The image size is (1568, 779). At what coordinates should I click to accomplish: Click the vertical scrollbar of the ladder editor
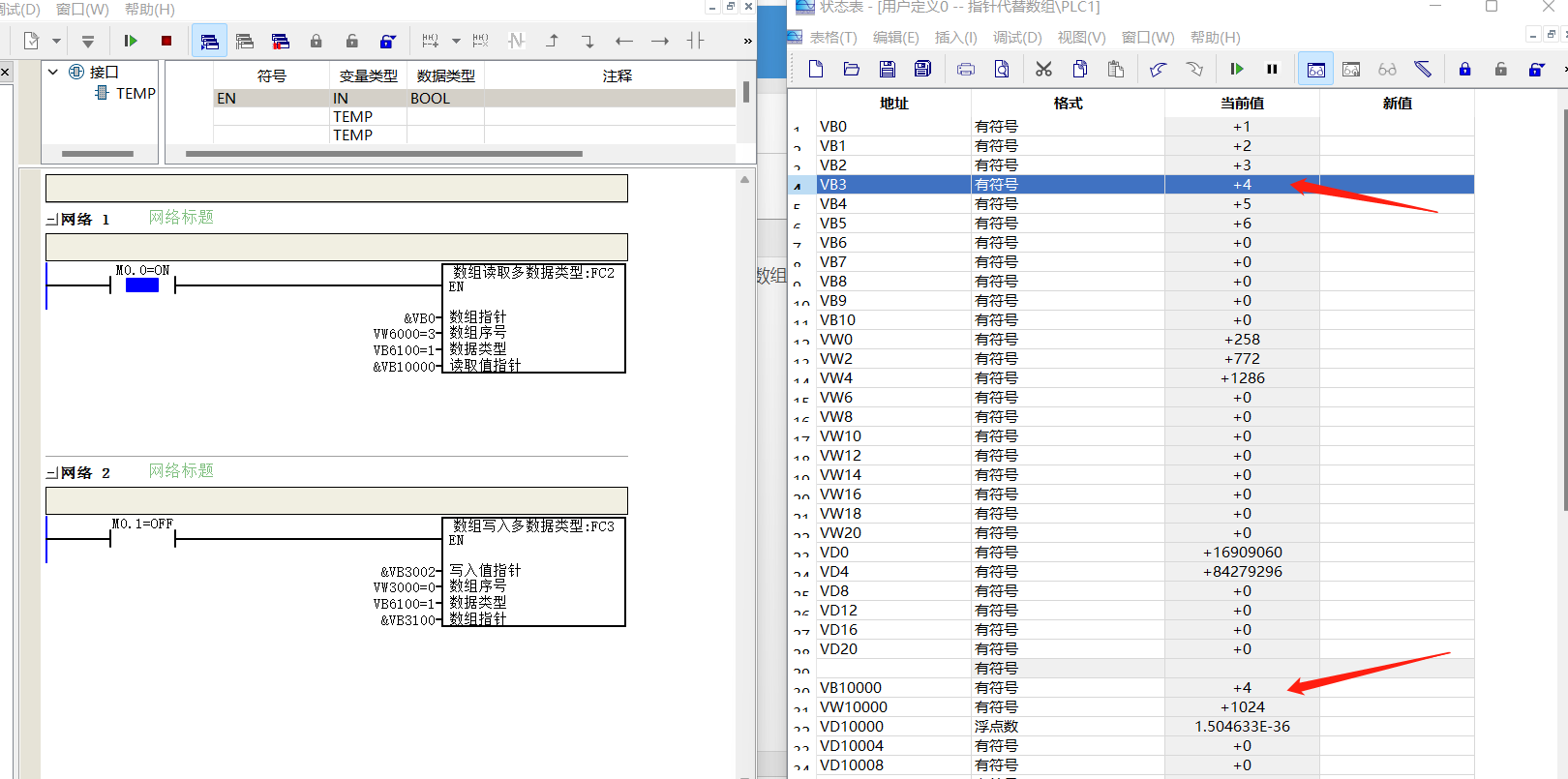(744, 474)
